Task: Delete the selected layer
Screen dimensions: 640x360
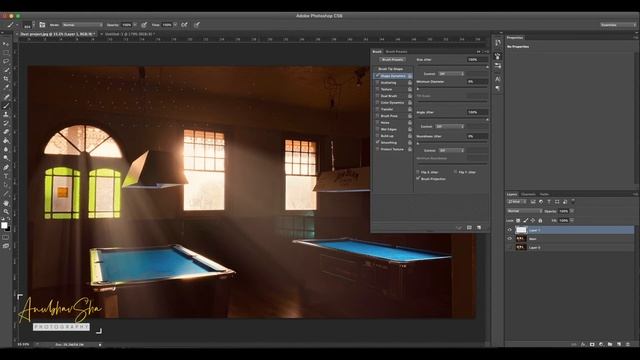Action: click(x=628, y=344)
